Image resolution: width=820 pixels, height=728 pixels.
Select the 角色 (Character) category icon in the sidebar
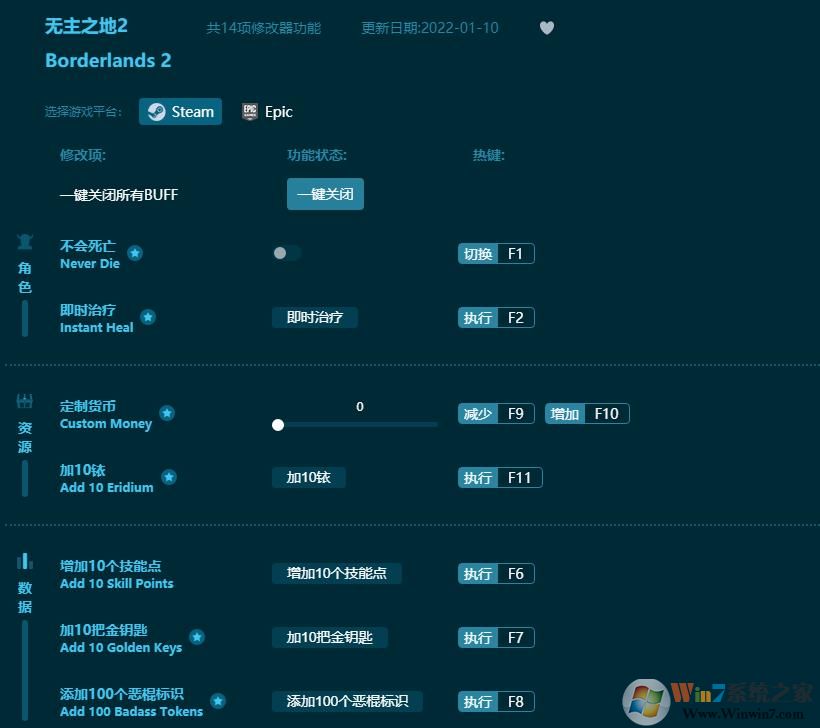click(24, 240)
